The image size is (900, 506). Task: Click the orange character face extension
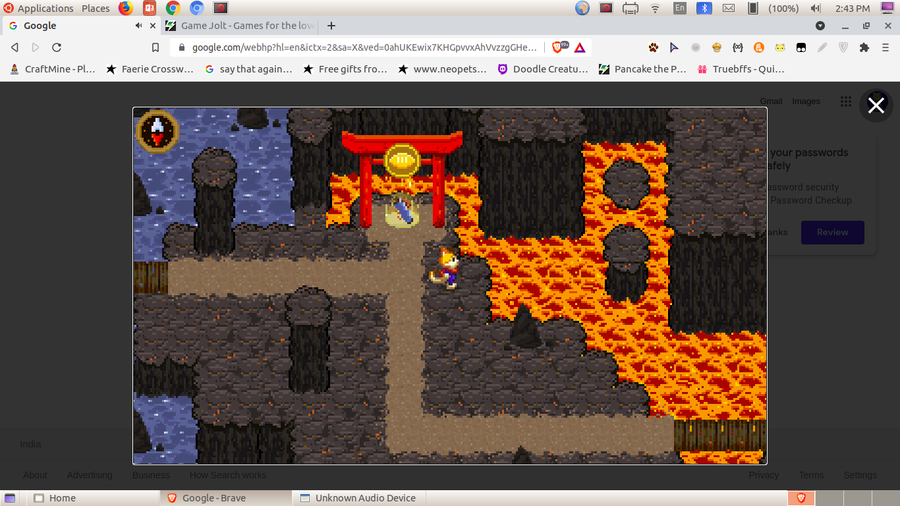717,48
